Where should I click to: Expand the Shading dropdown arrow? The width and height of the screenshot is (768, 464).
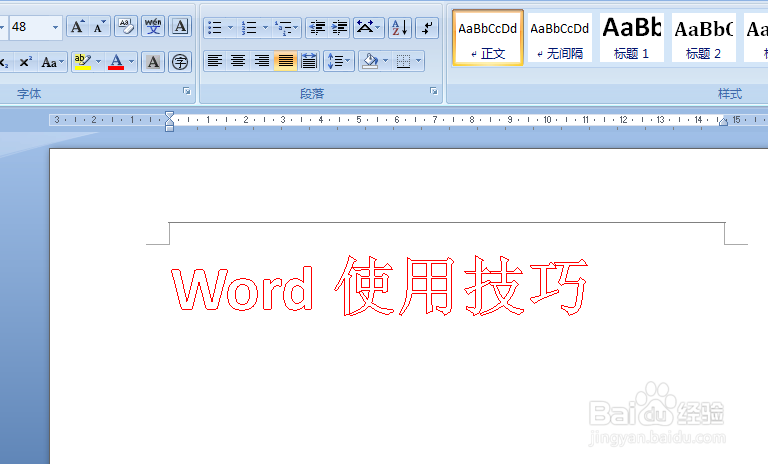pos(385,61)
